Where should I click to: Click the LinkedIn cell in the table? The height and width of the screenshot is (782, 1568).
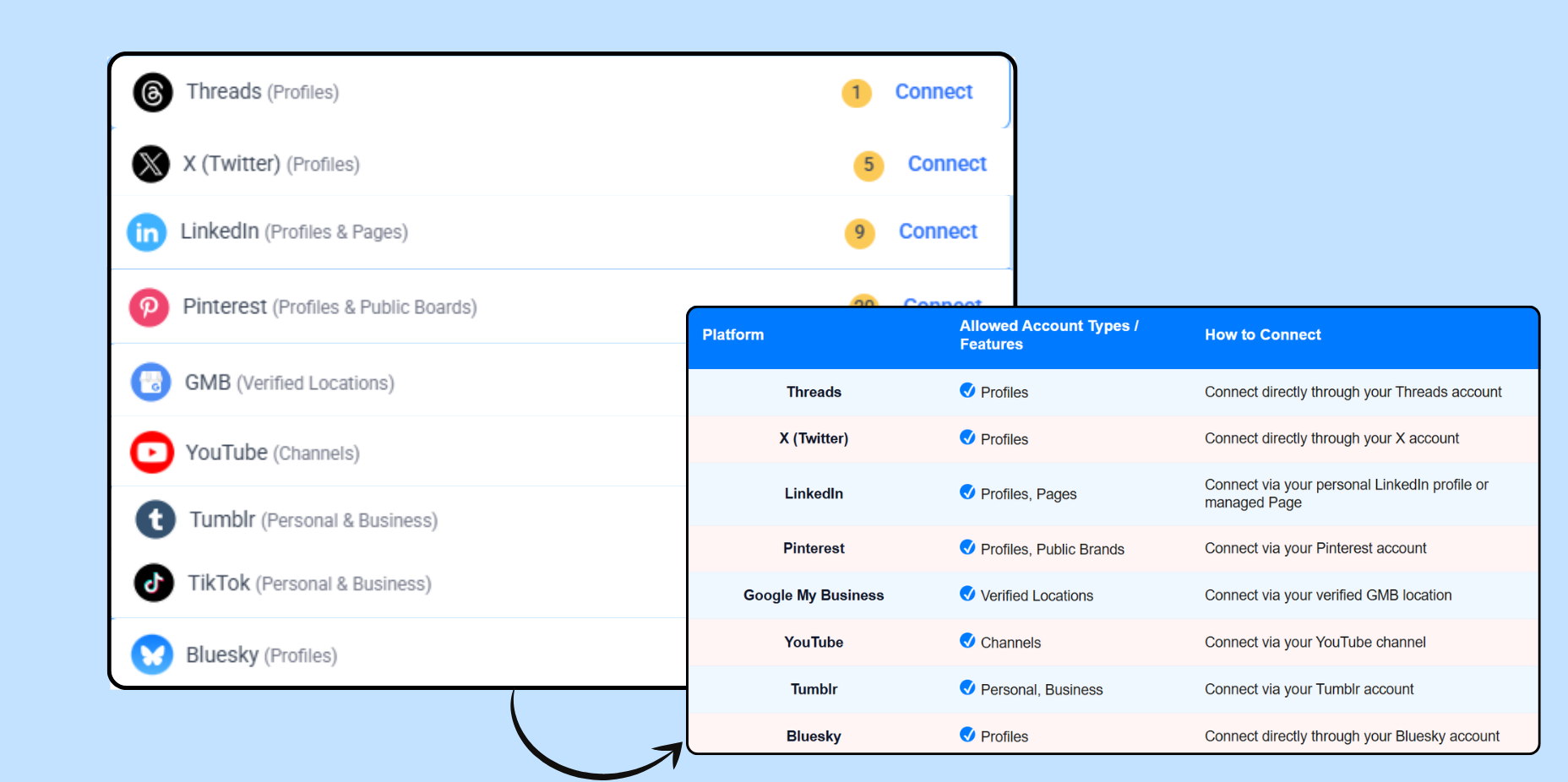pos(814,493)
